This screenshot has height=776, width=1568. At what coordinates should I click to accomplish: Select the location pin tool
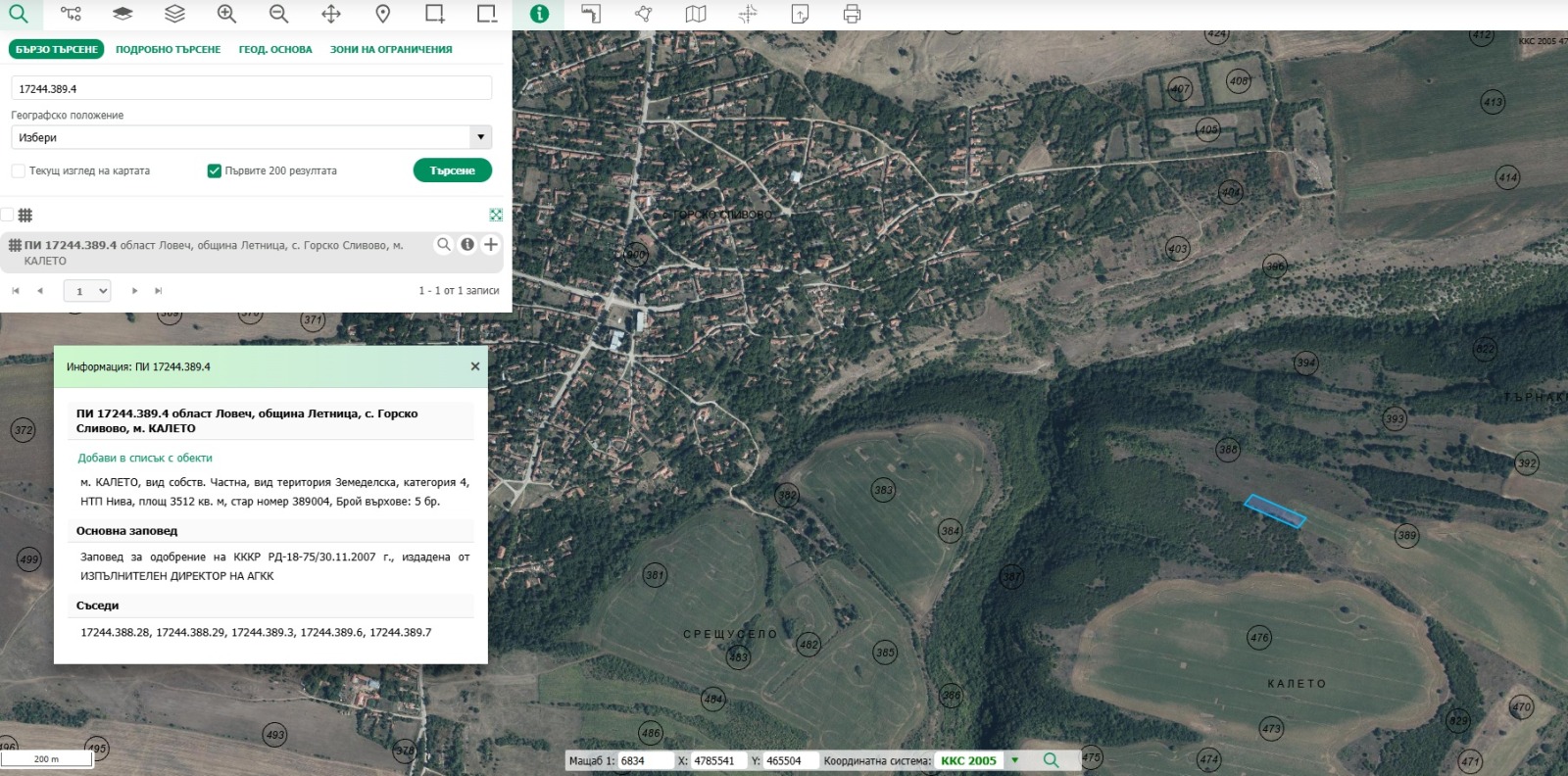383,14
